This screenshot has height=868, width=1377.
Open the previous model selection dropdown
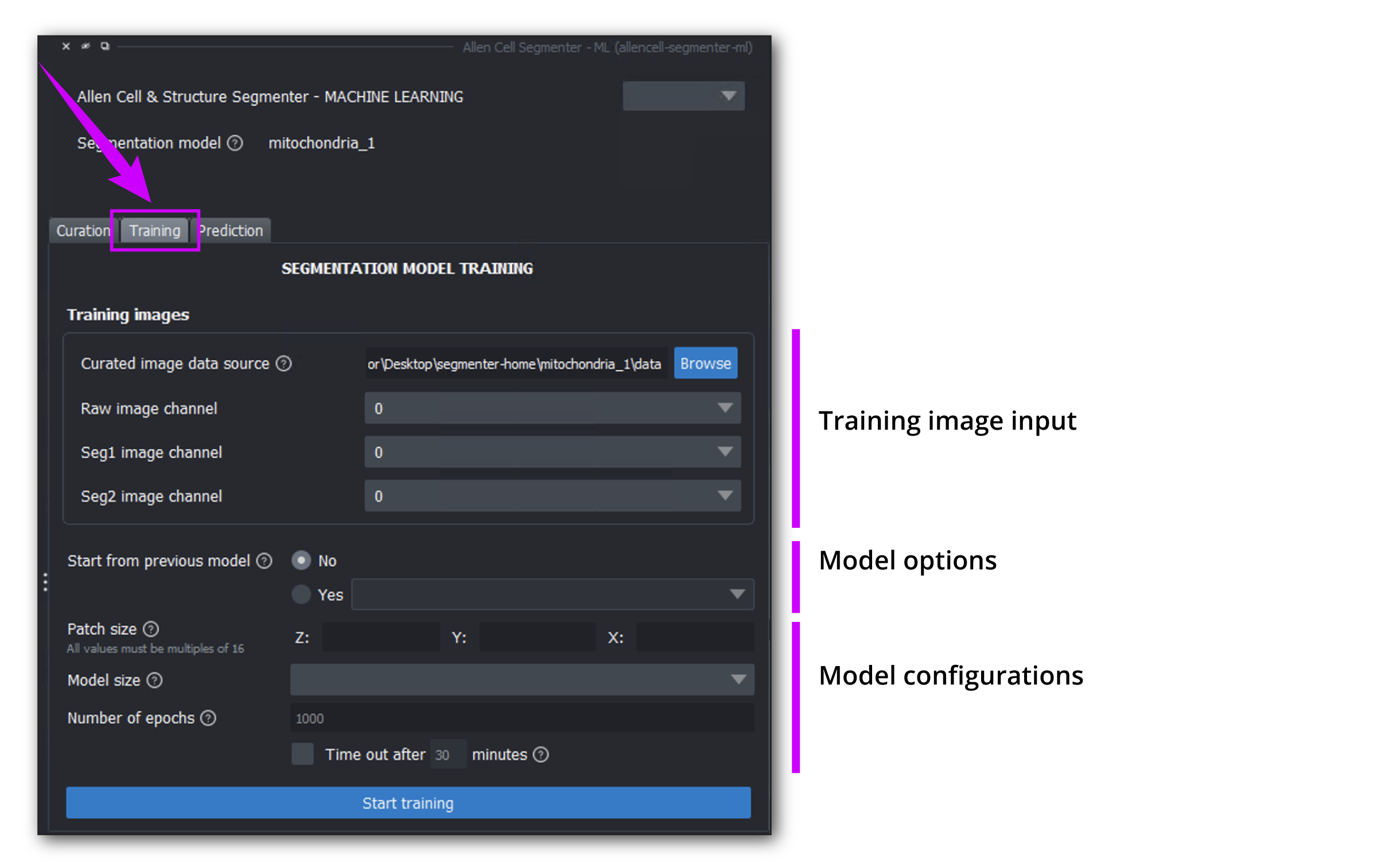pos(553,594)
